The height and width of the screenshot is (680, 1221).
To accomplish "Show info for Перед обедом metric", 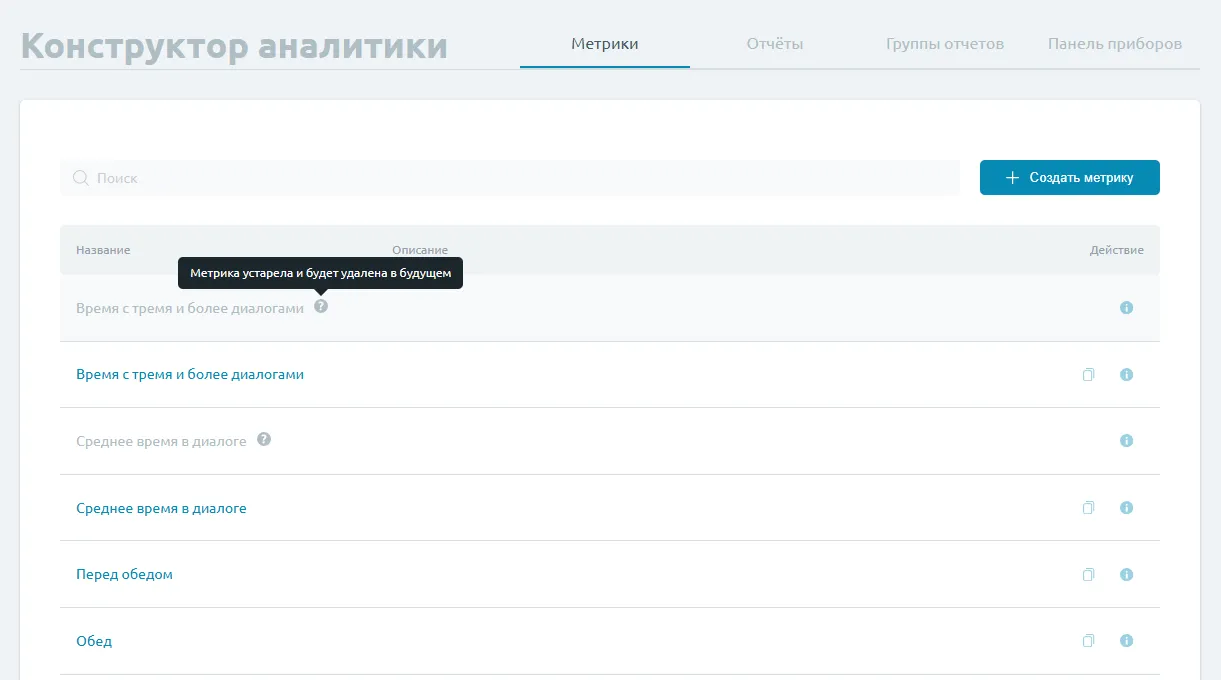I will (x=1126, y=575).
